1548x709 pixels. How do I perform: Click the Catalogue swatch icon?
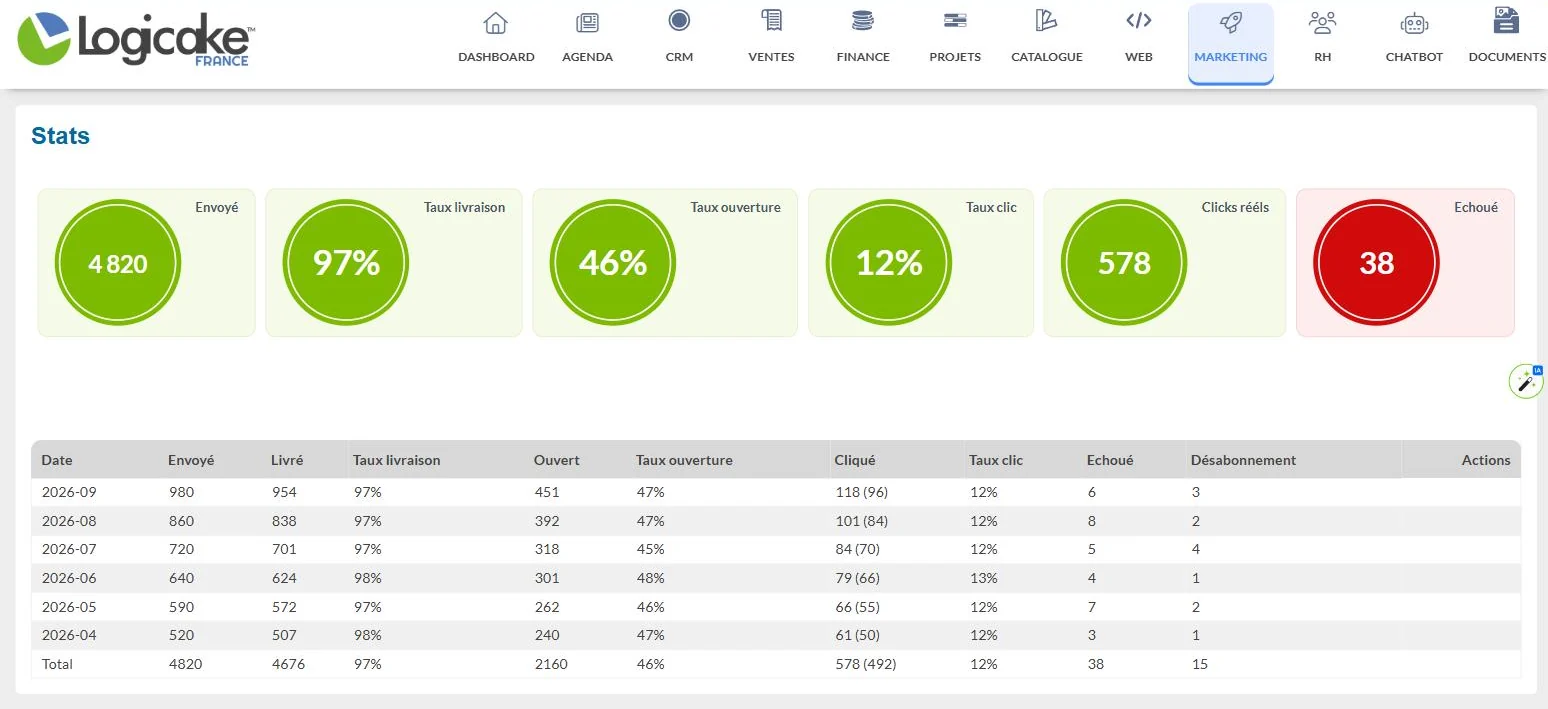click(x=1046, y=20)
